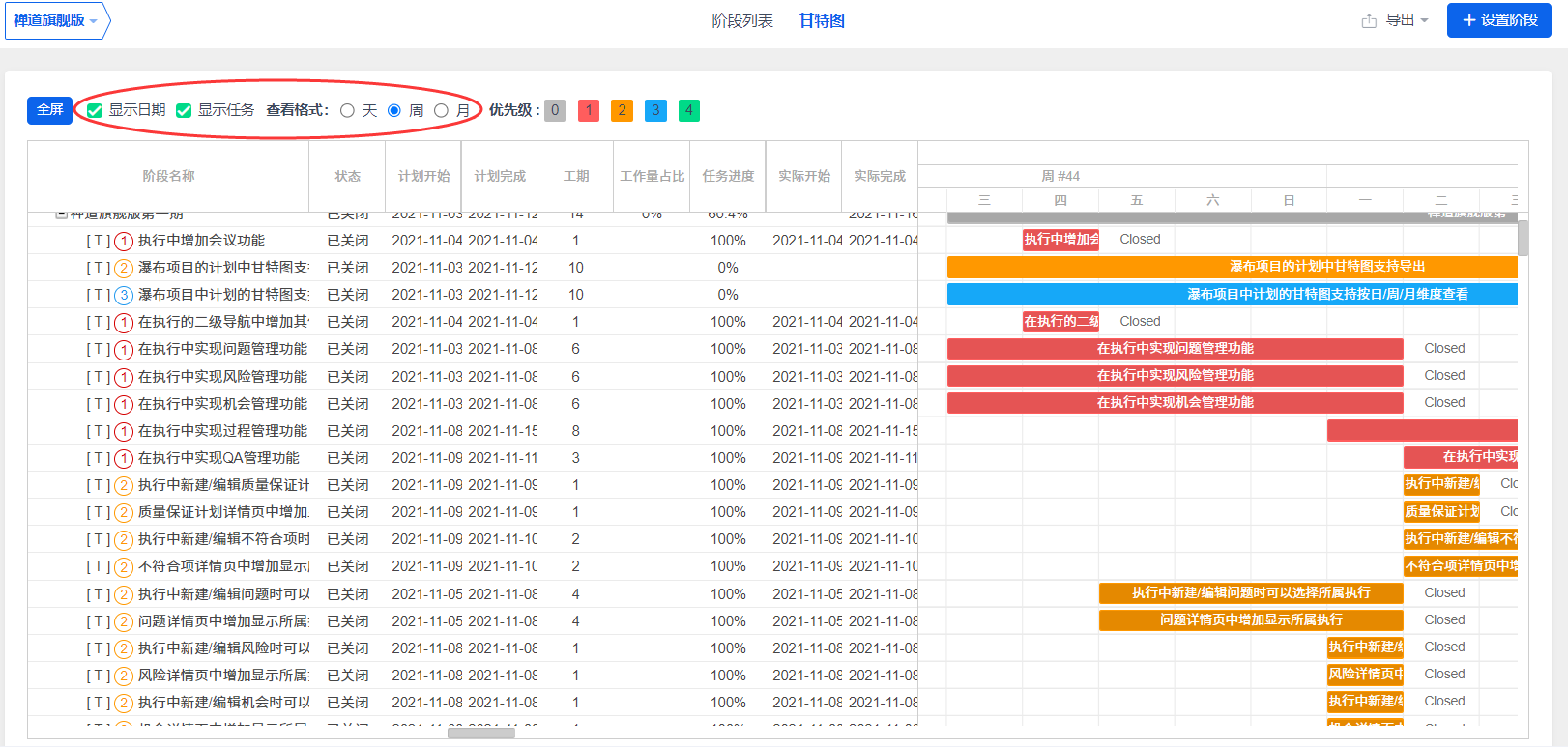1568x748 pixels.
Task: Switch to the 甘特图 tab
Action: click(x=822, y=20)
